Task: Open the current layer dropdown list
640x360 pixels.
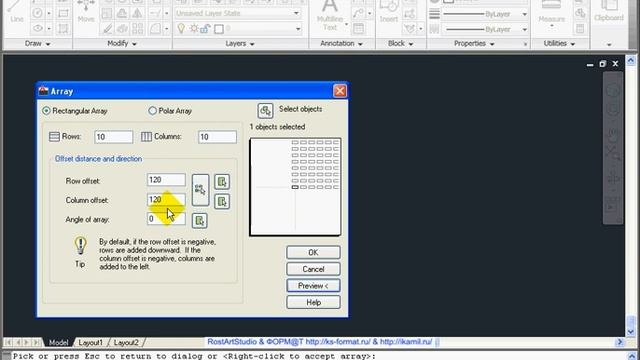Action: (298, 29)
